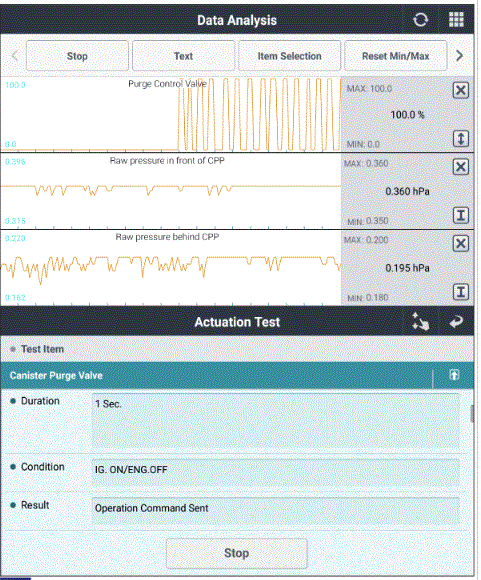
Task: Click the Actuation Test panel scrollbar
Action: point(472,414)
